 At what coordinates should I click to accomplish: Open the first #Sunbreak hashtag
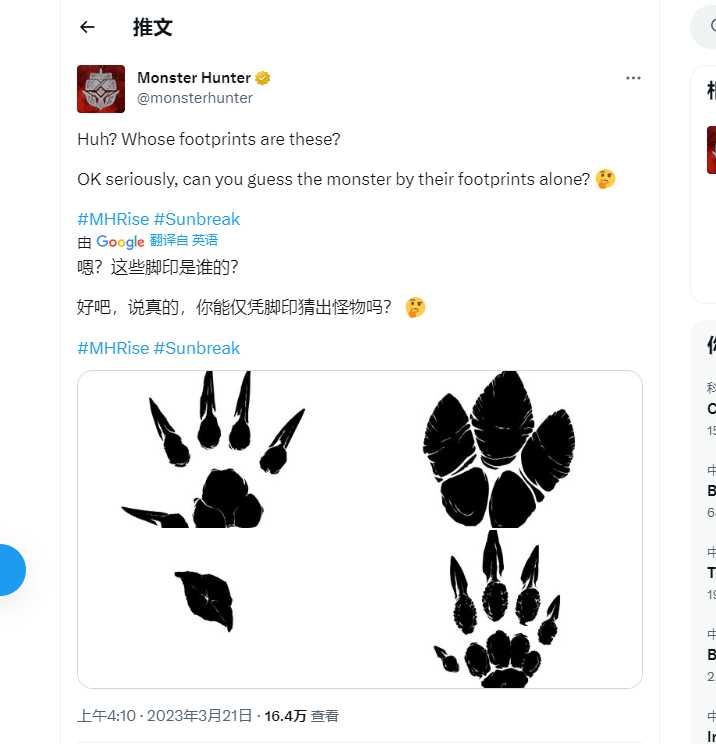(197, 219)
